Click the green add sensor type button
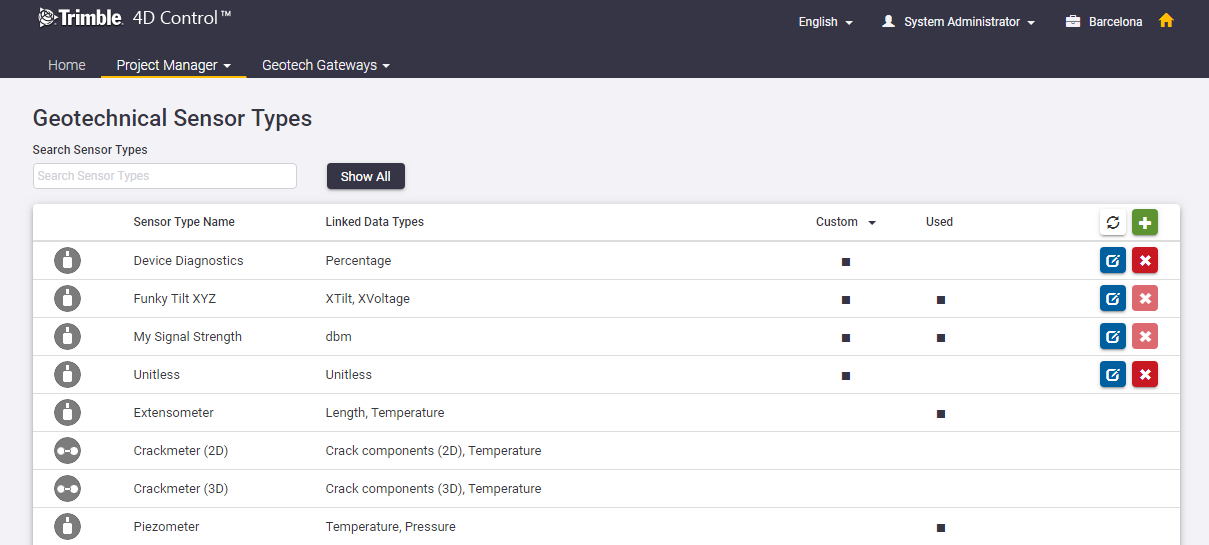The width and height of the screenshot is (1209, 545). [1145, 222]
